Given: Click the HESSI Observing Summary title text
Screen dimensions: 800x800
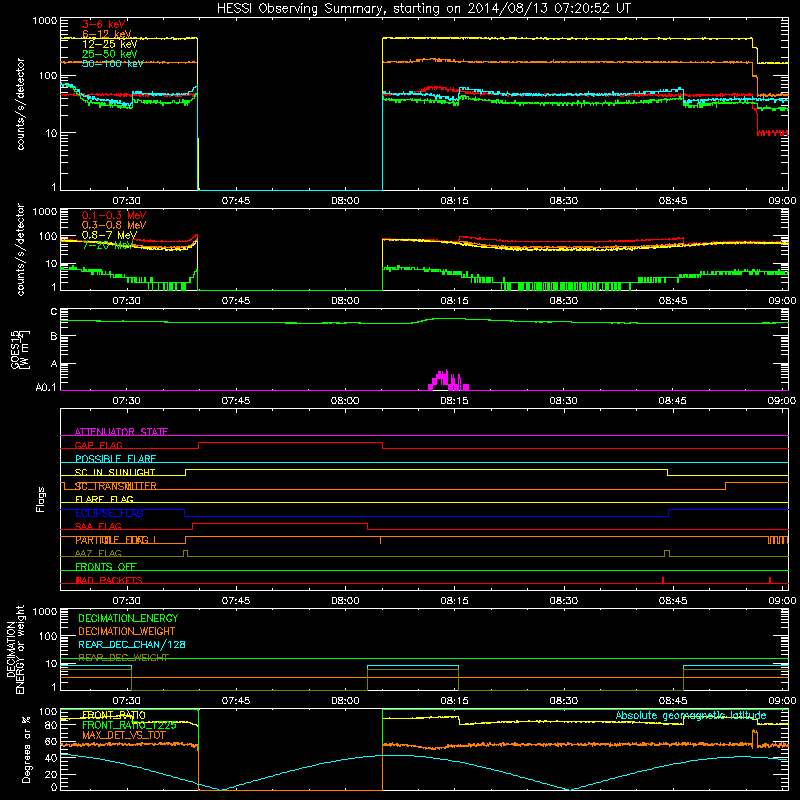Looking at the screenshot, I should 423,9.
